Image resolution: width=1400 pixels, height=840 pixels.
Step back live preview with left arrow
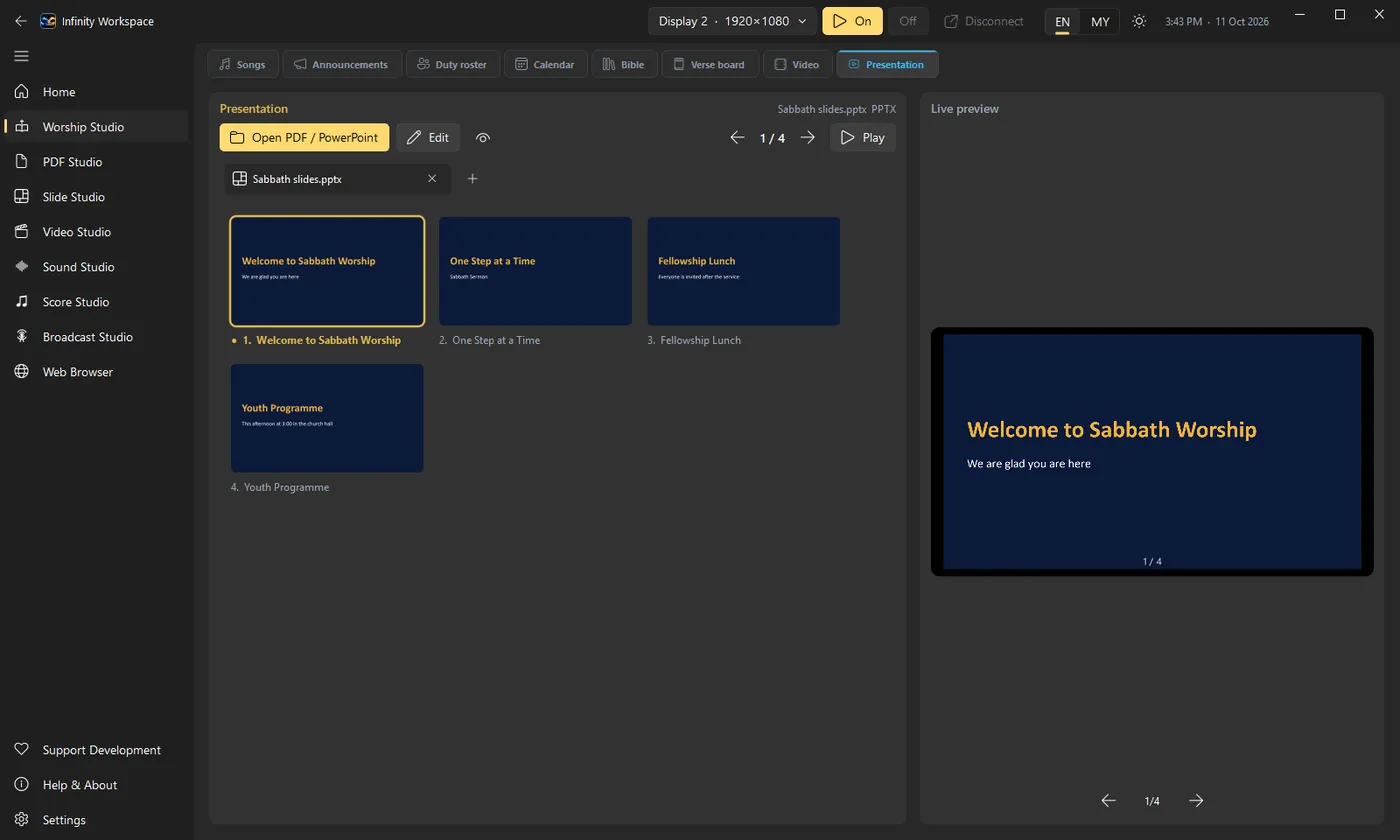coord(1108,800)
